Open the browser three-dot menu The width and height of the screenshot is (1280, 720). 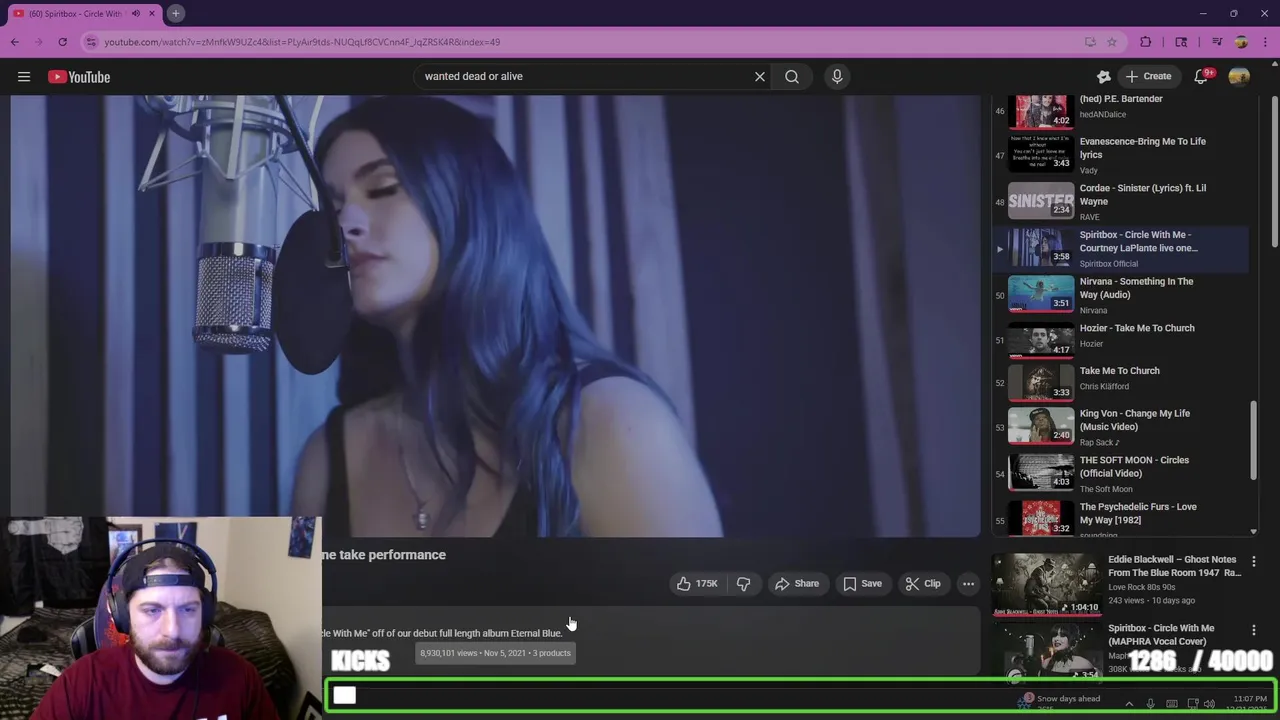pos(1266,42)
